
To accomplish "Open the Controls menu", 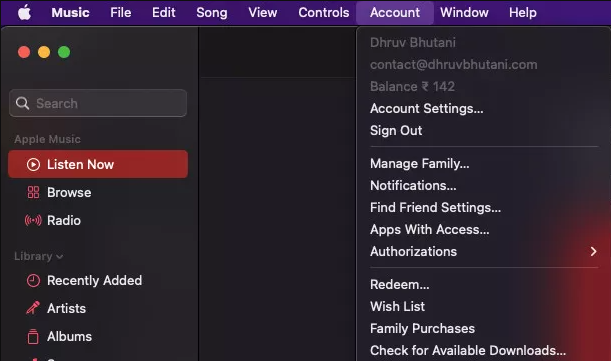I will [323, 12].
